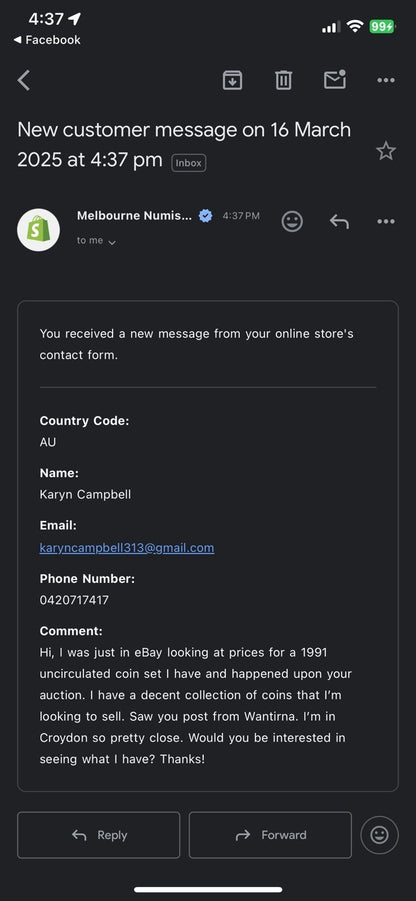
Task: Go back using the left chevron
Action: (24, 80)
